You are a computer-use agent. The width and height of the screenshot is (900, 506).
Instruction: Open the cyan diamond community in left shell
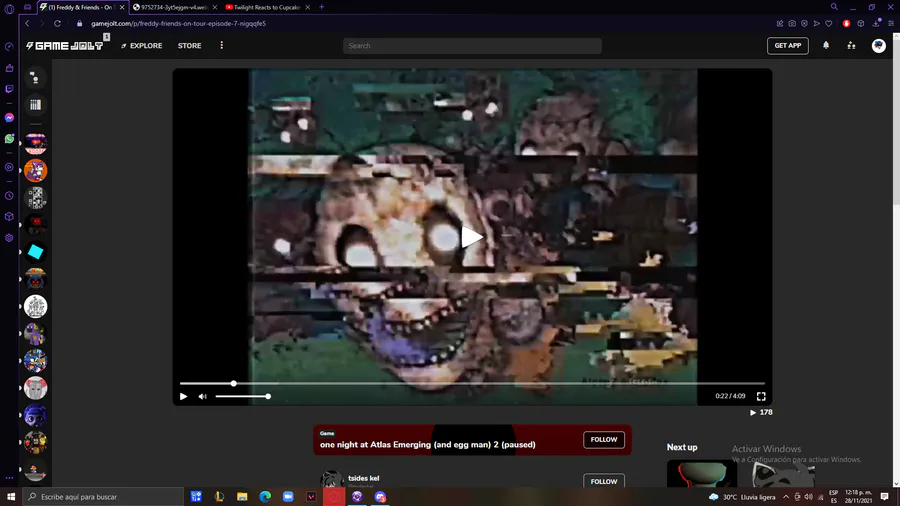pos(35,251)
